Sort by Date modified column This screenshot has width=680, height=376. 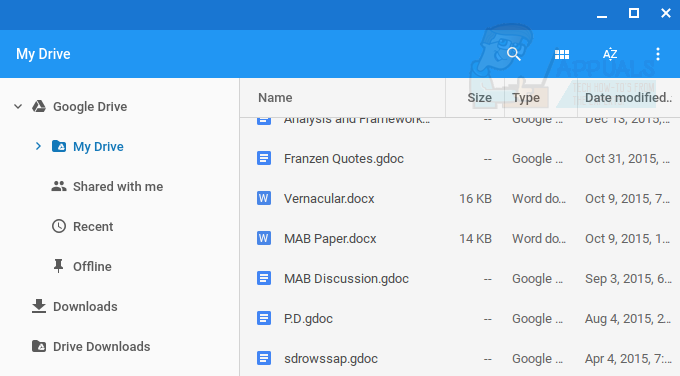[628, 98]
